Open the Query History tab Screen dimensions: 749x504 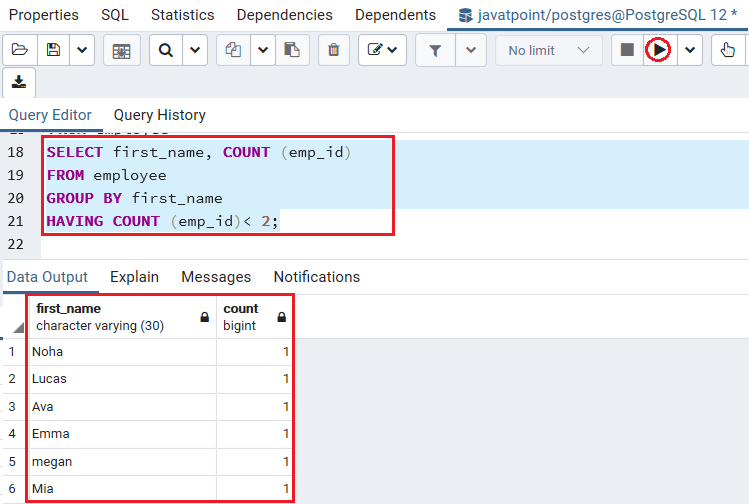point(160,115)
